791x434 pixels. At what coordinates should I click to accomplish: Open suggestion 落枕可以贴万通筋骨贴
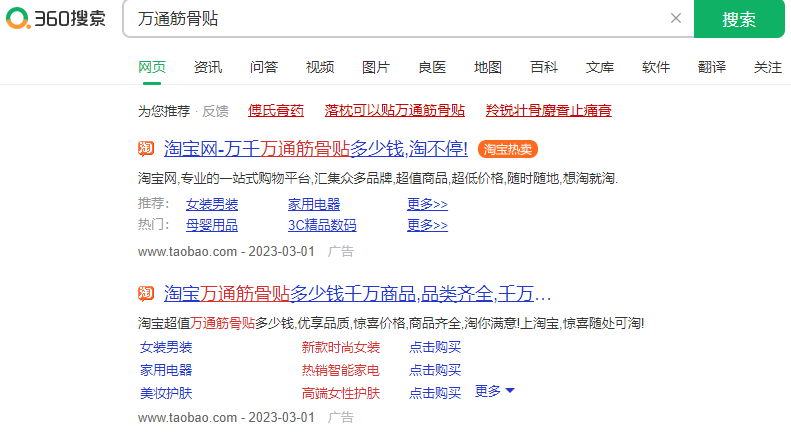coord(394,111)
